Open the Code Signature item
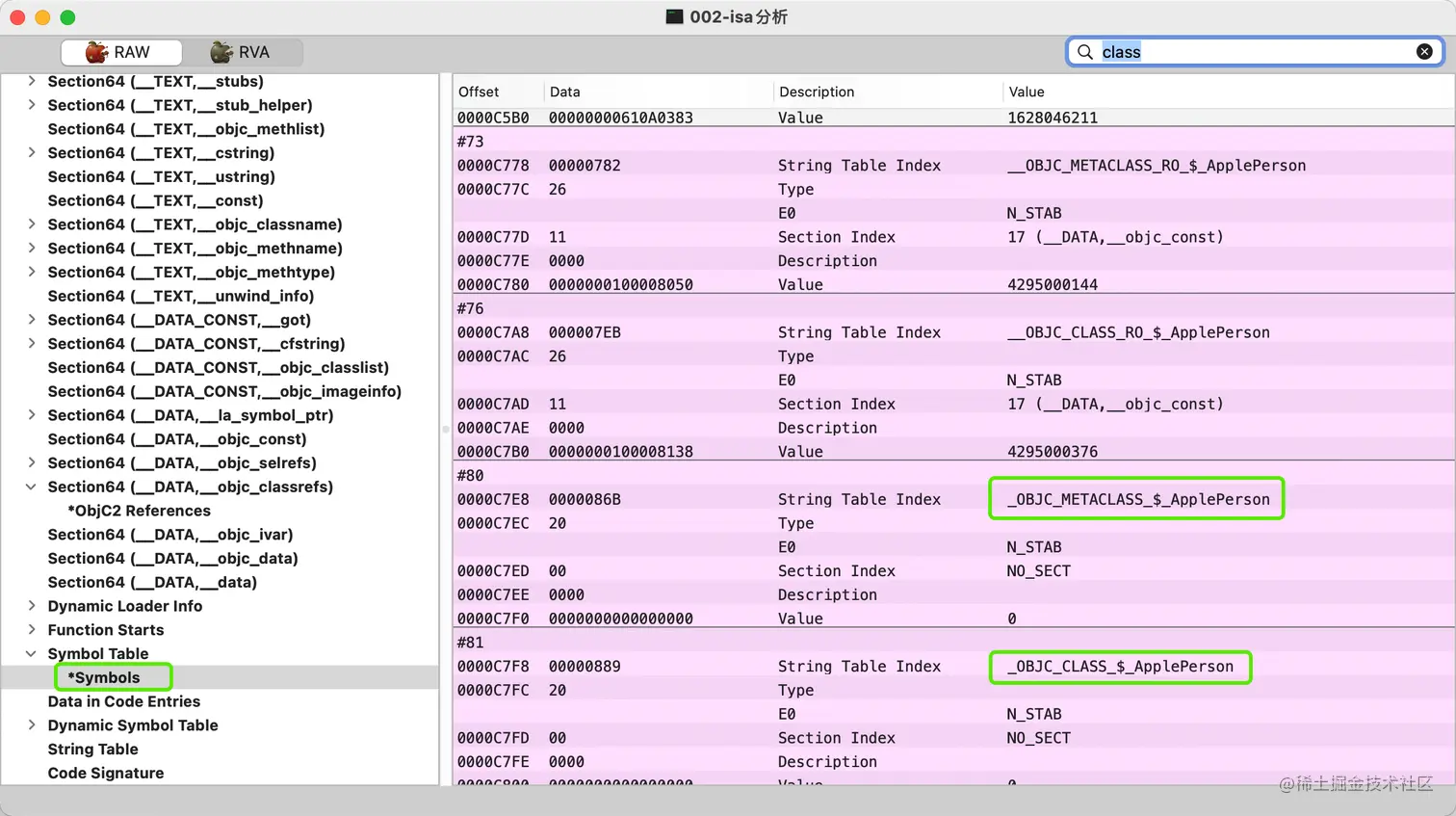The image size is (1456, 816). pos(106,773)
